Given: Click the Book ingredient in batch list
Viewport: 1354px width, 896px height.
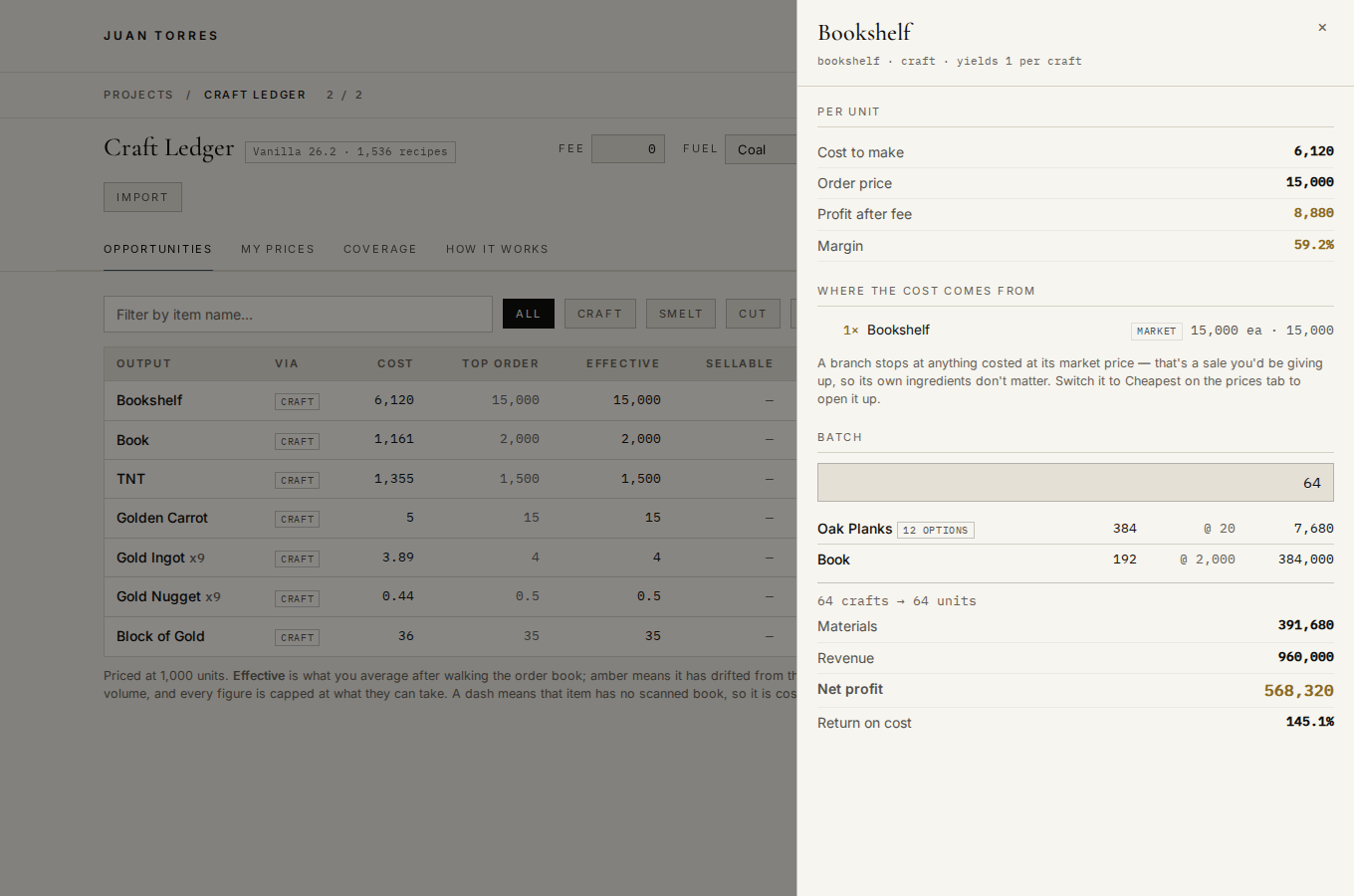Looking at the screenshot, I should pos(833,560).
